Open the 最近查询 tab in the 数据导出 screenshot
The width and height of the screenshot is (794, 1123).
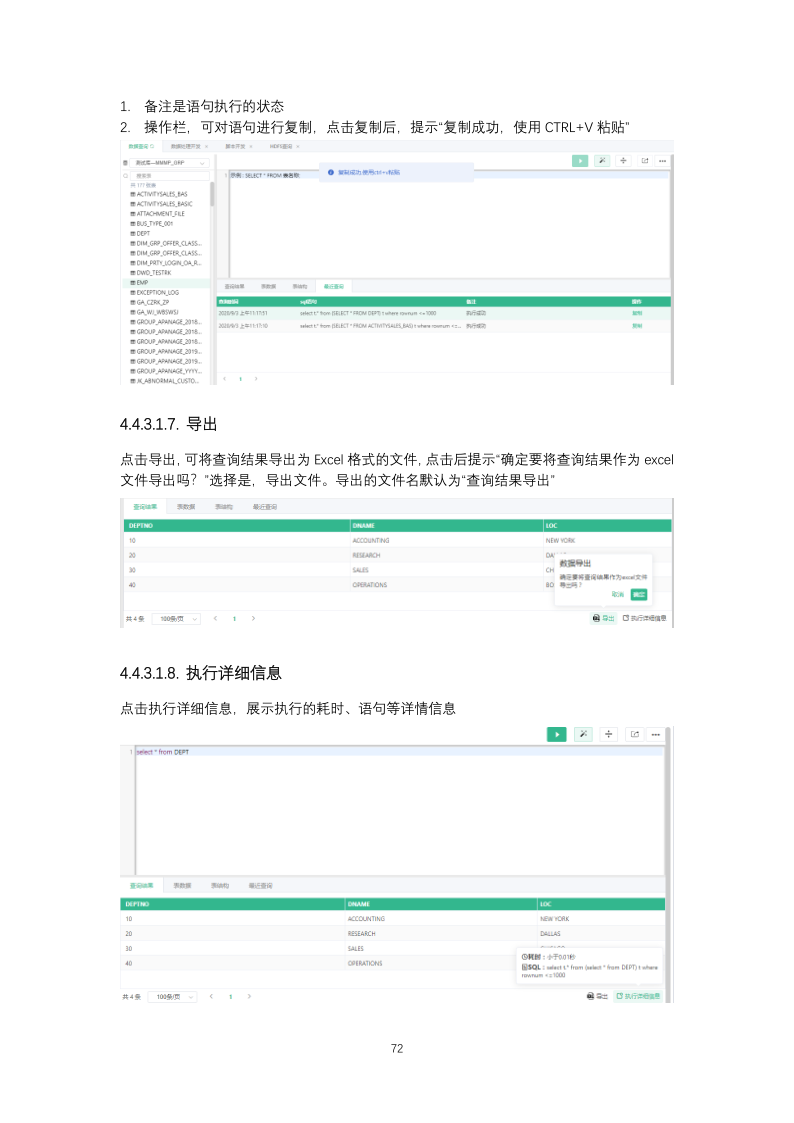(x=265, y=506)
